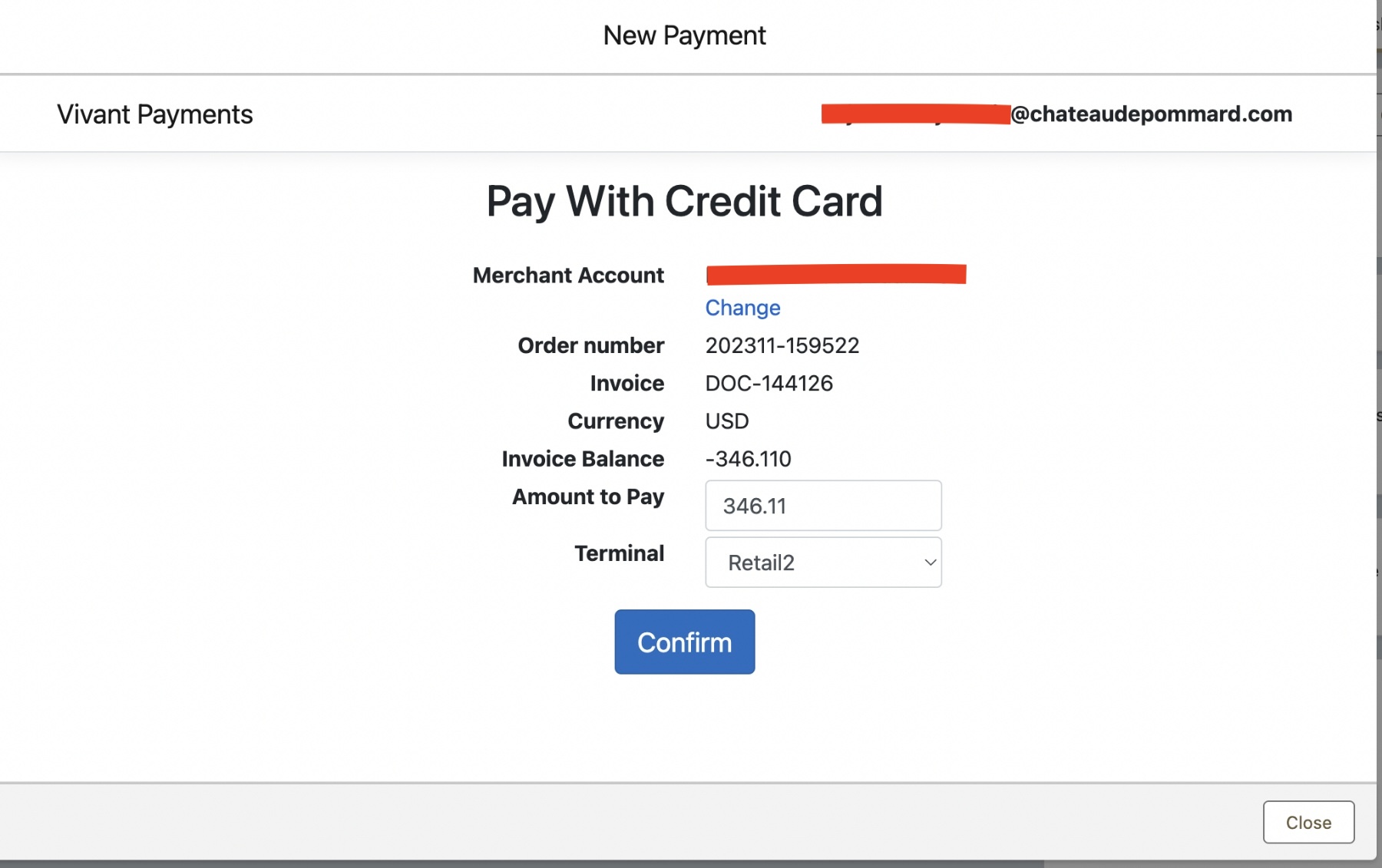The height and width of the screenshot is (868, 1382).
Task: Focus the Amount to Pay field
Action: coord(823,506)
